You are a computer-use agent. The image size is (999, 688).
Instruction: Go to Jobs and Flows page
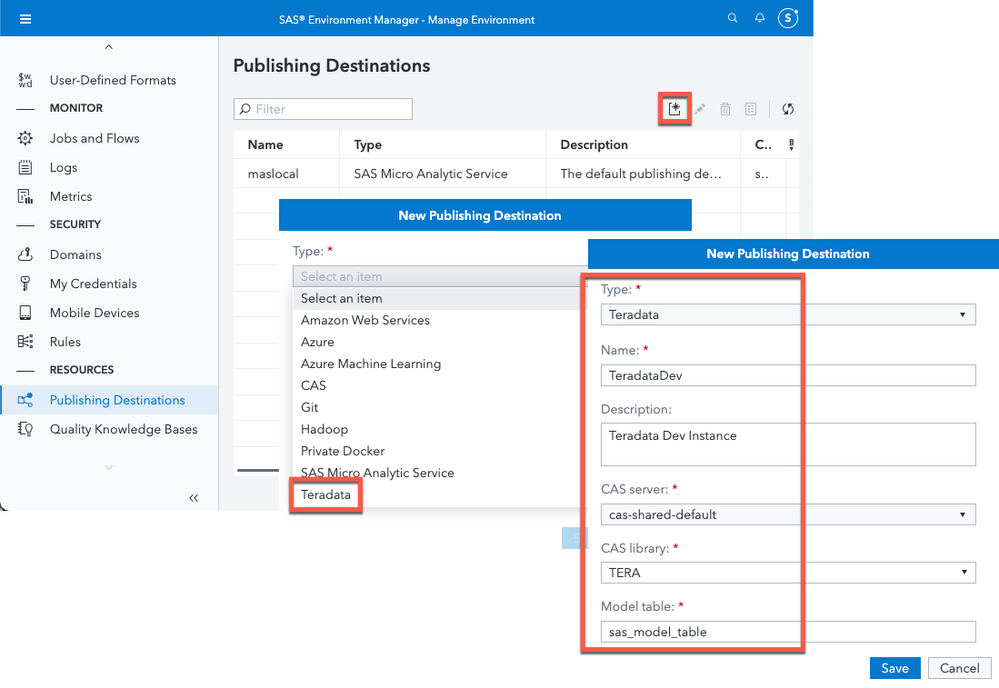click(x=94, y=138)
